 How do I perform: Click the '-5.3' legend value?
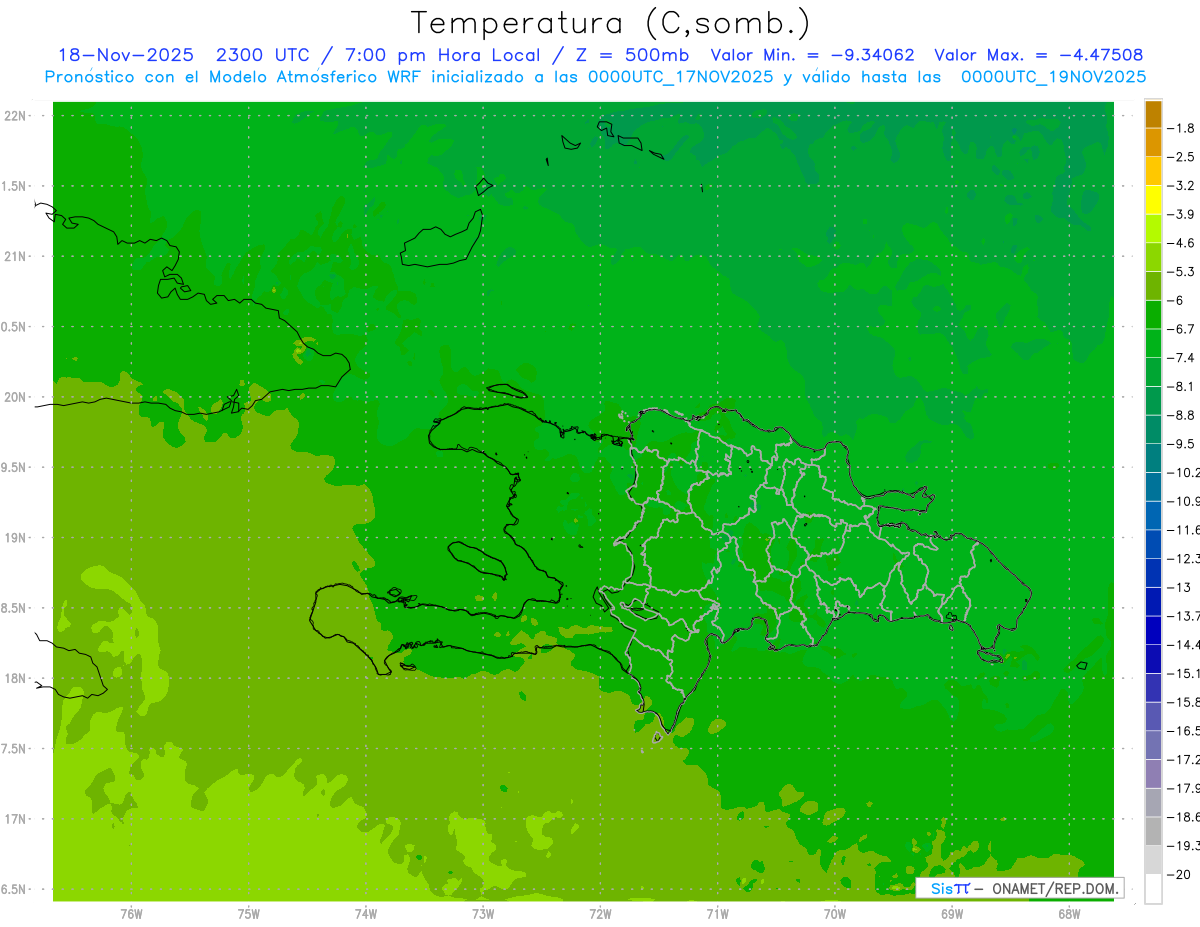coord(1182,271)
